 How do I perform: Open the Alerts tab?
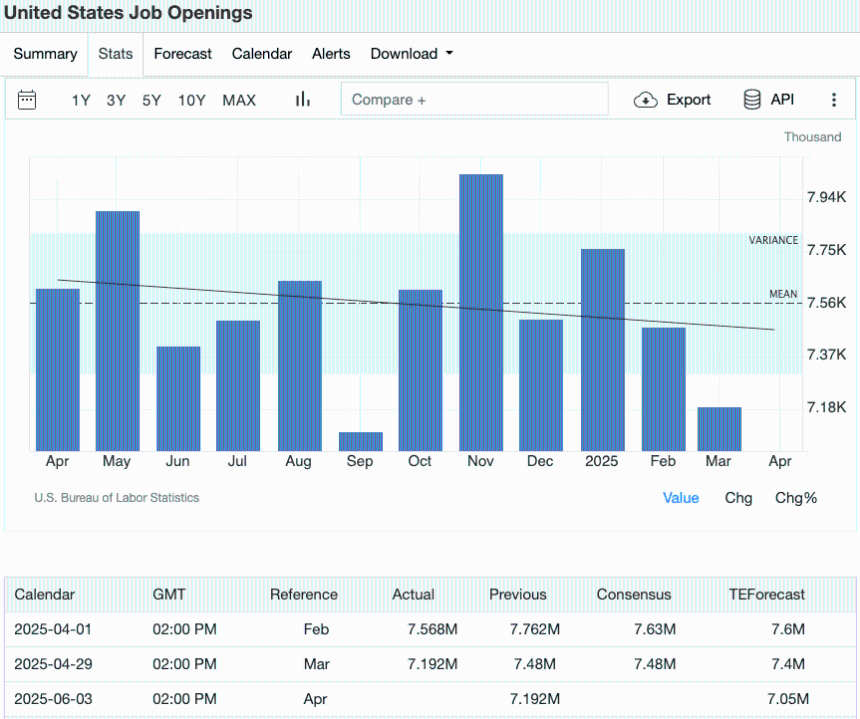coord(331,54)
